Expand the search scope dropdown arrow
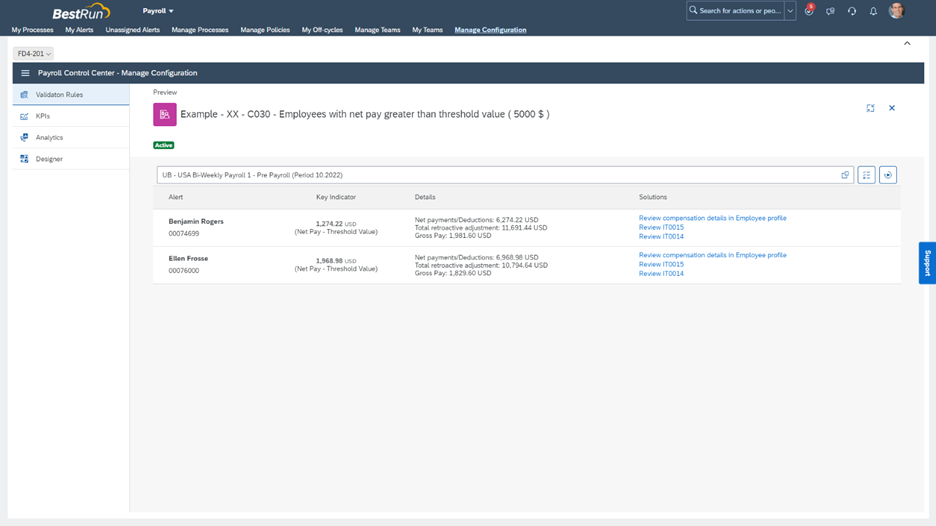Viewport: 936px width, 526px height. (790, 11)
